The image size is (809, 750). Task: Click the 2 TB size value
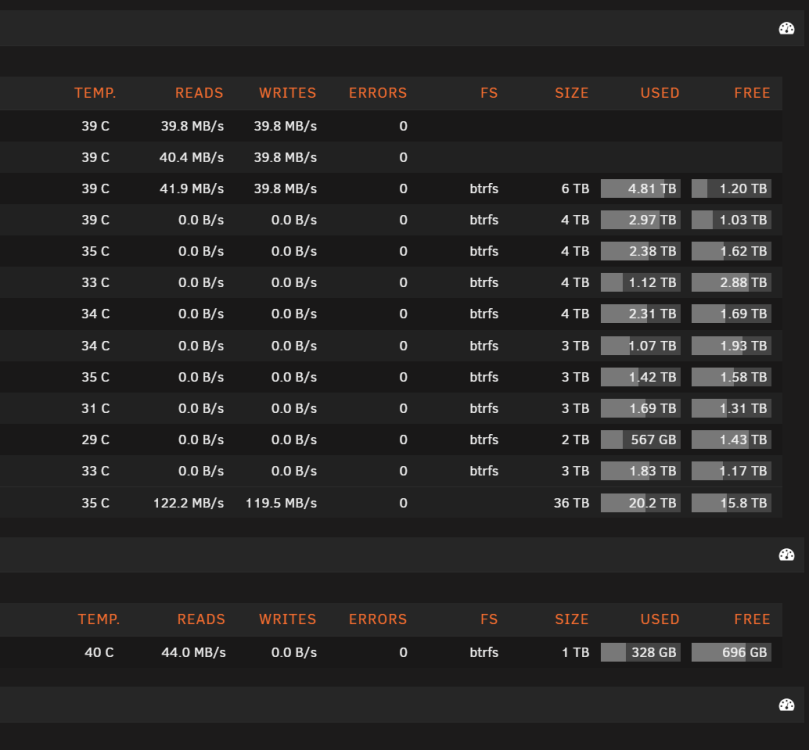[x=575, y=439]
